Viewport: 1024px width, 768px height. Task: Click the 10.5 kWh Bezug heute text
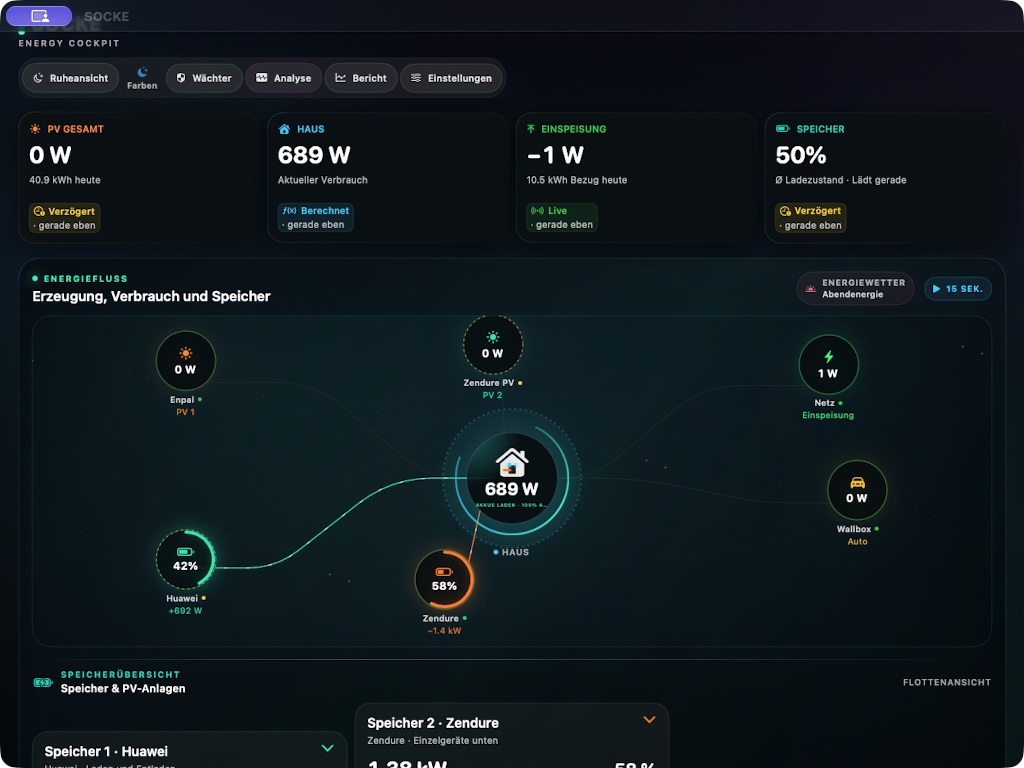pos(577,180)
